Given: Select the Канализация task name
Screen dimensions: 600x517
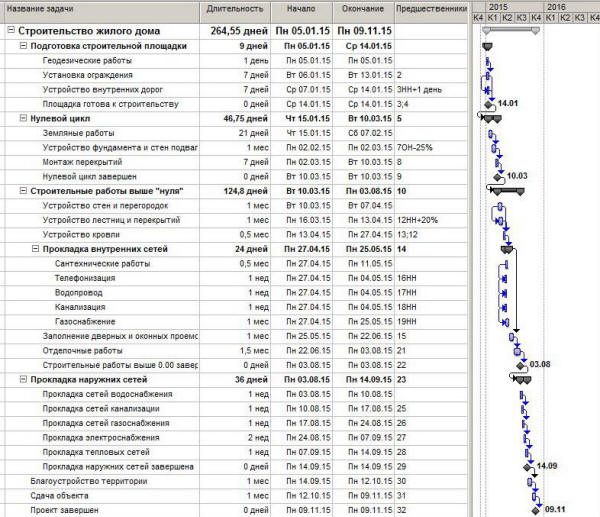Looking at the screenshot, I should click(80, 307).
